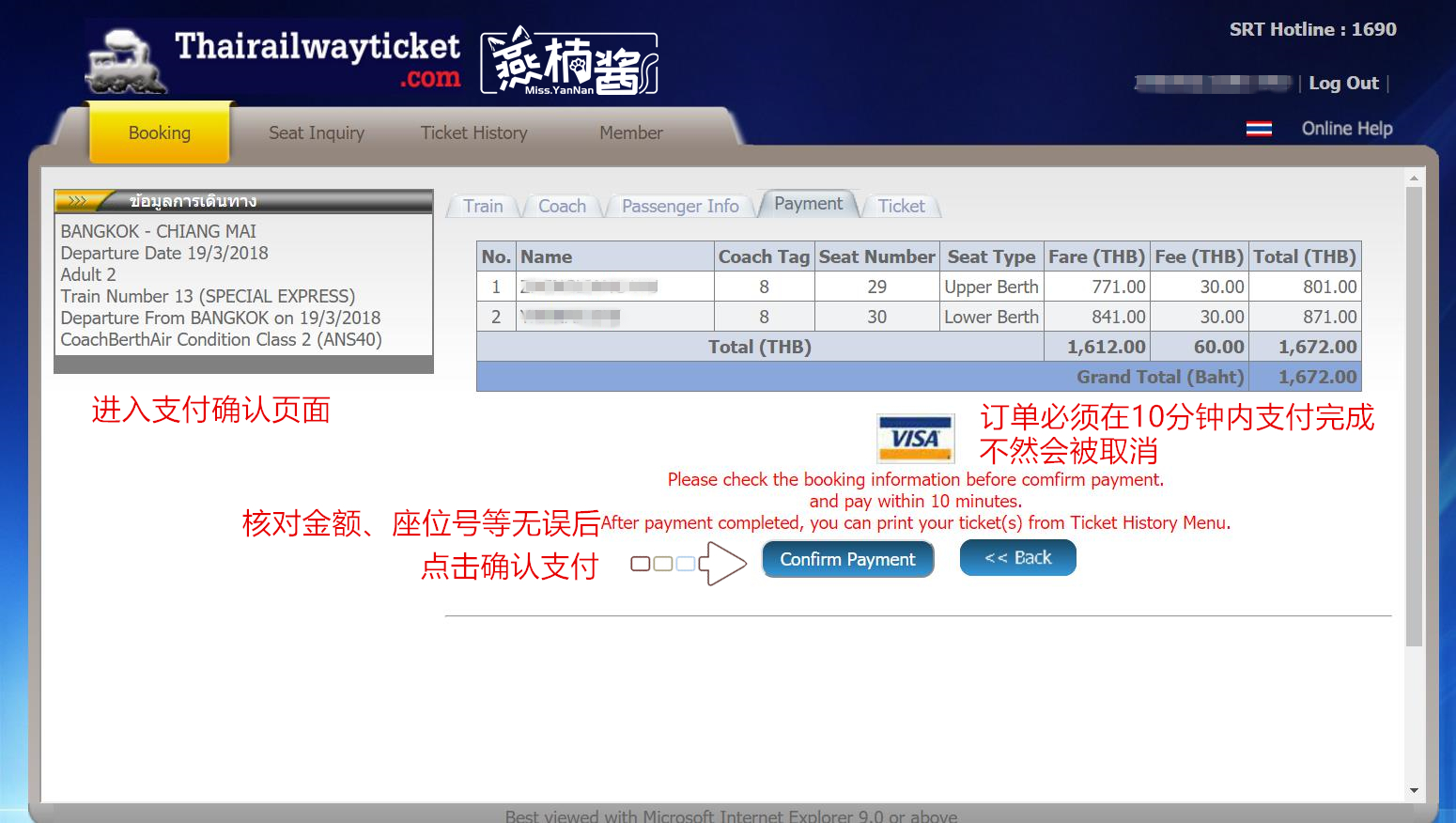Image resolution: width=1456 pixels, height=823 pixels.
Task: Click the 871.00 total cell
Action: (x=1305, y=317)
